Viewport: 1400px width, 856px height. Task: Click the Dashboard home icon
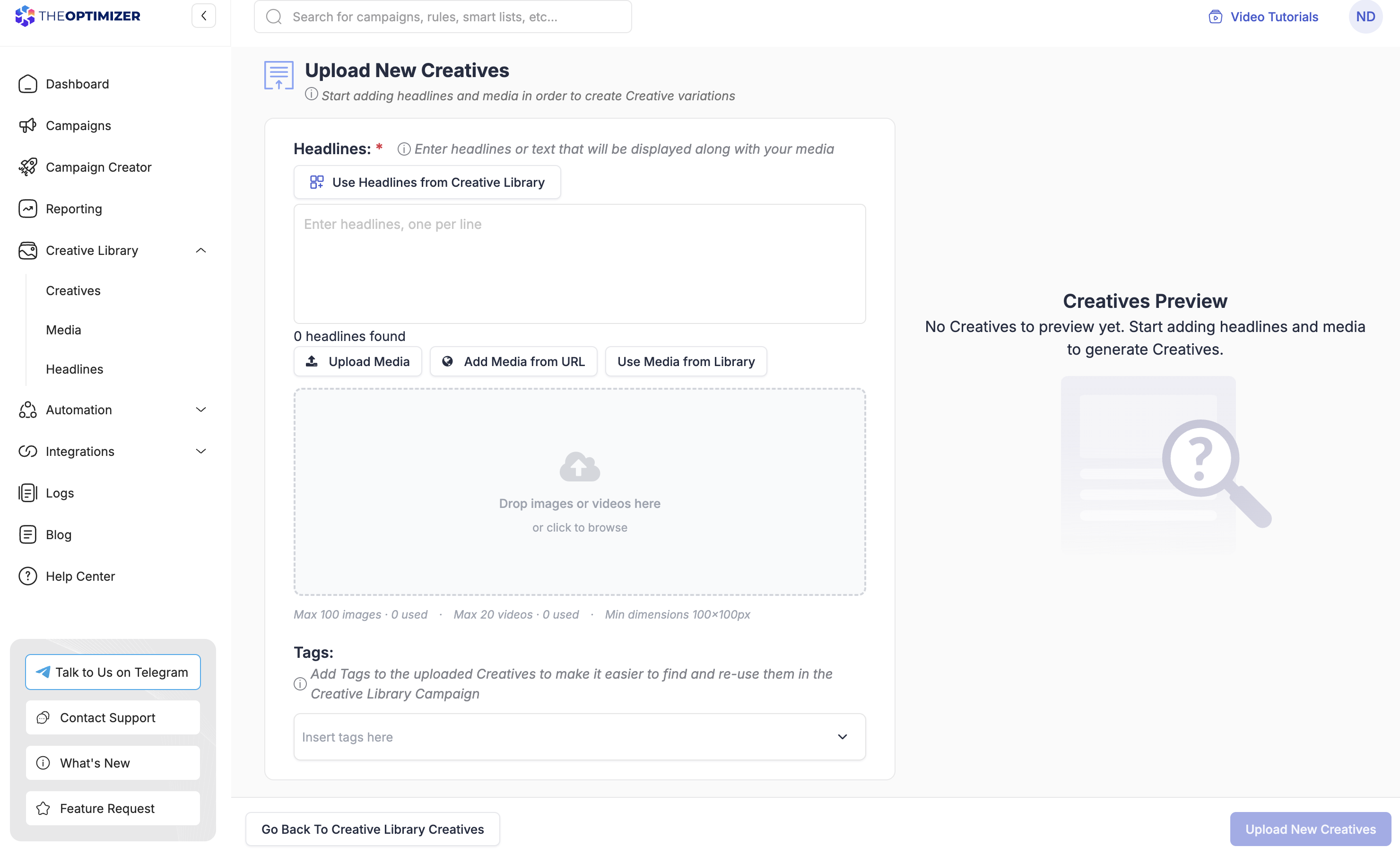[27, 84]
